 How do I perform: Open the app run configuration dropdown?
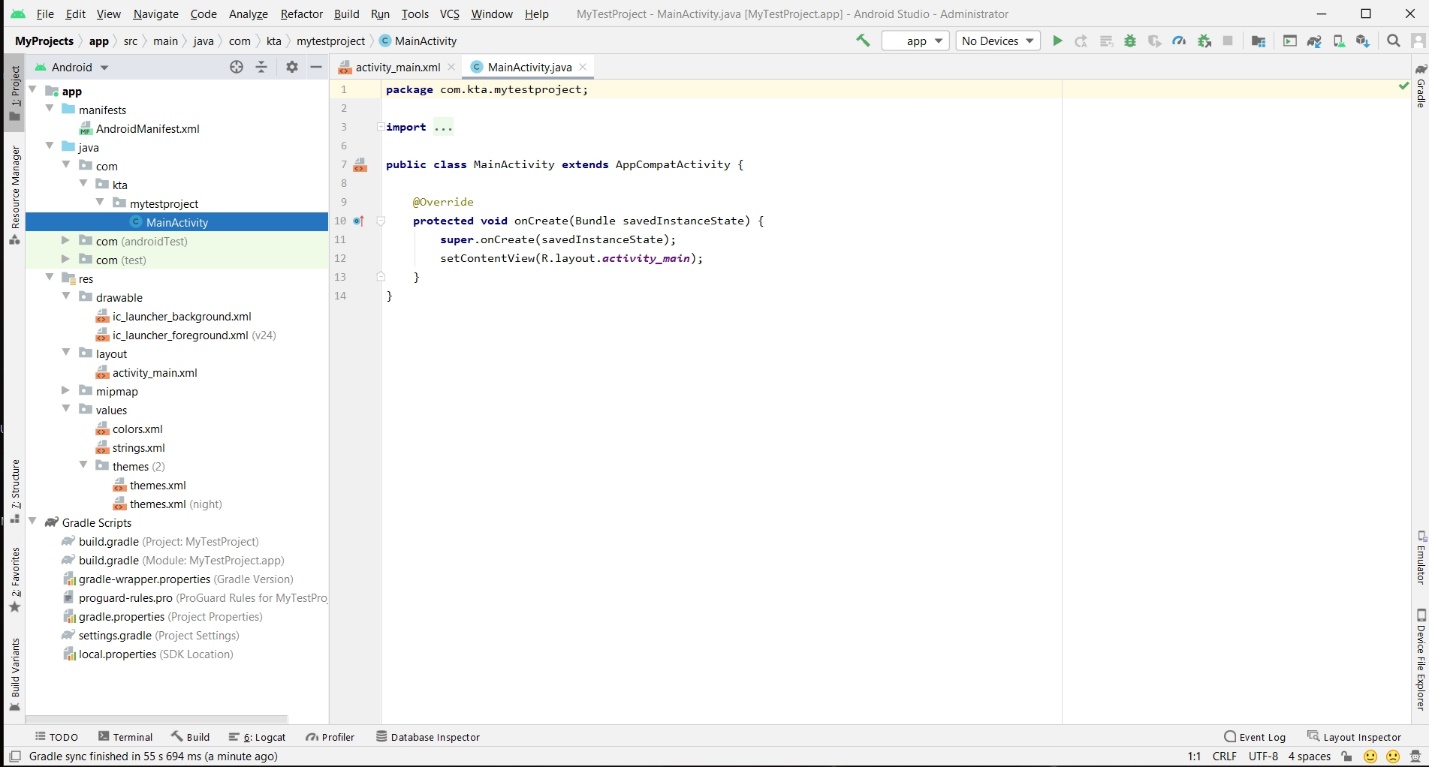915,41
